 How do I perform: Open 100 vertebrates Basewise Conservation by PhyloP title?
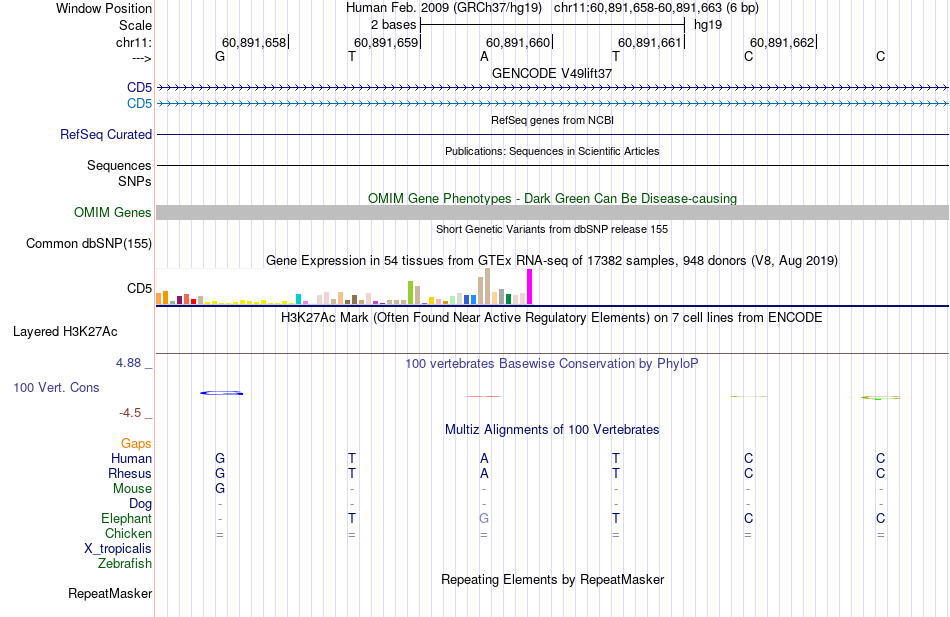[x=552, y=364]
